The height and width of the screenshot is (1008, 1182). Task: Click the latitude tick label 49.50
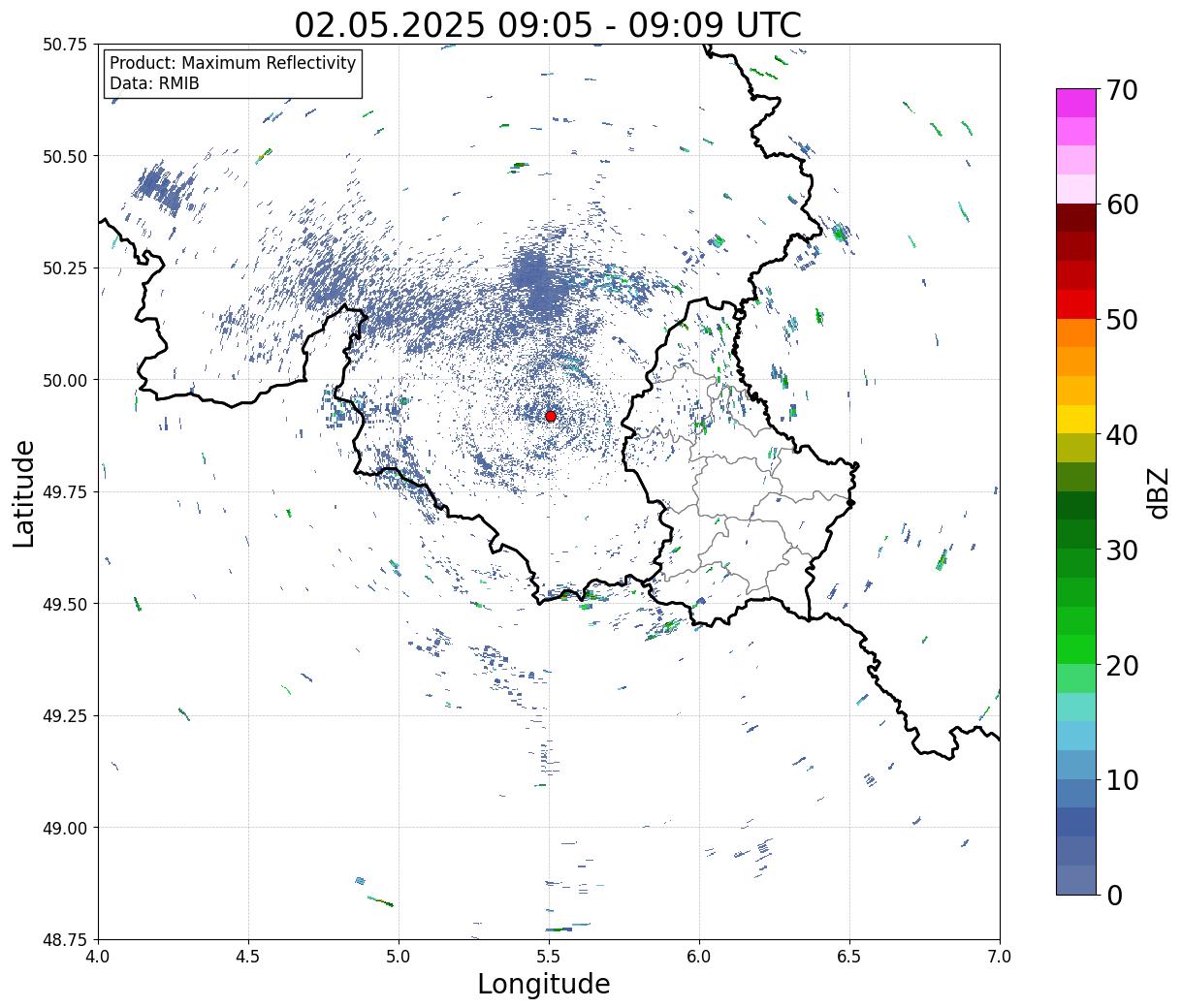pyautogui.click(x=65, y=604)
